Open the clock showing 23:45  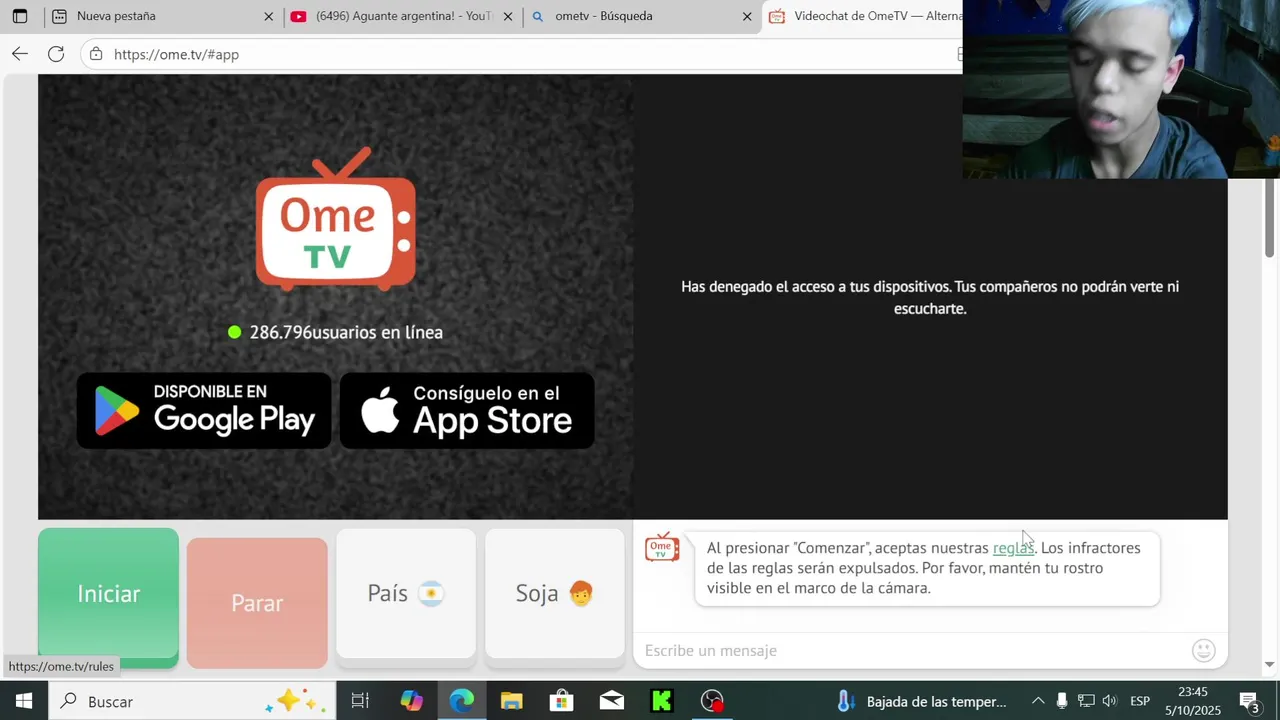coord(1193,701)
